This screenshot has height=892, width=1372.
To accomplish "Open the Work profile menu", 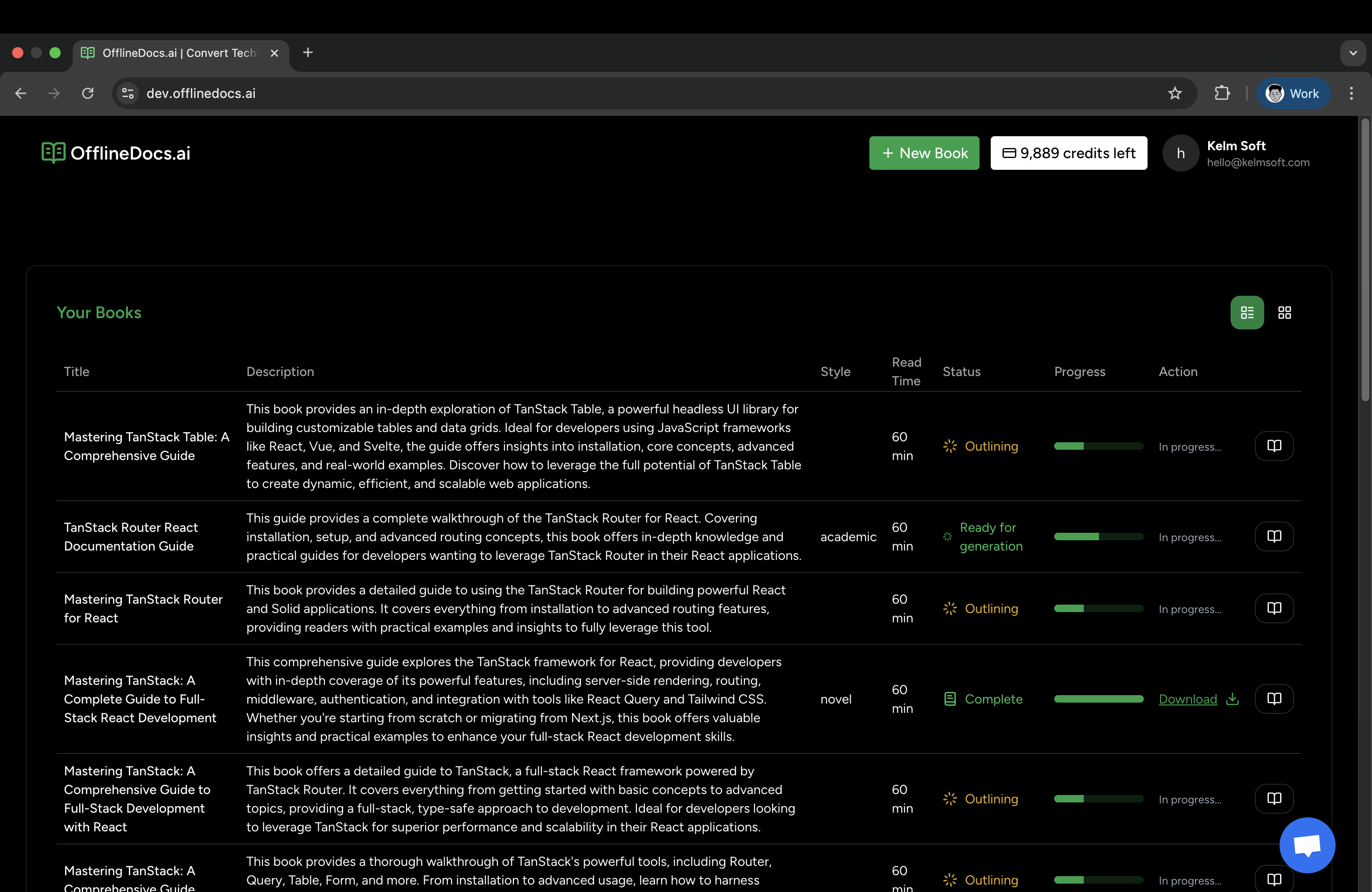I will pyautogui.click(x=1293, y=93).
